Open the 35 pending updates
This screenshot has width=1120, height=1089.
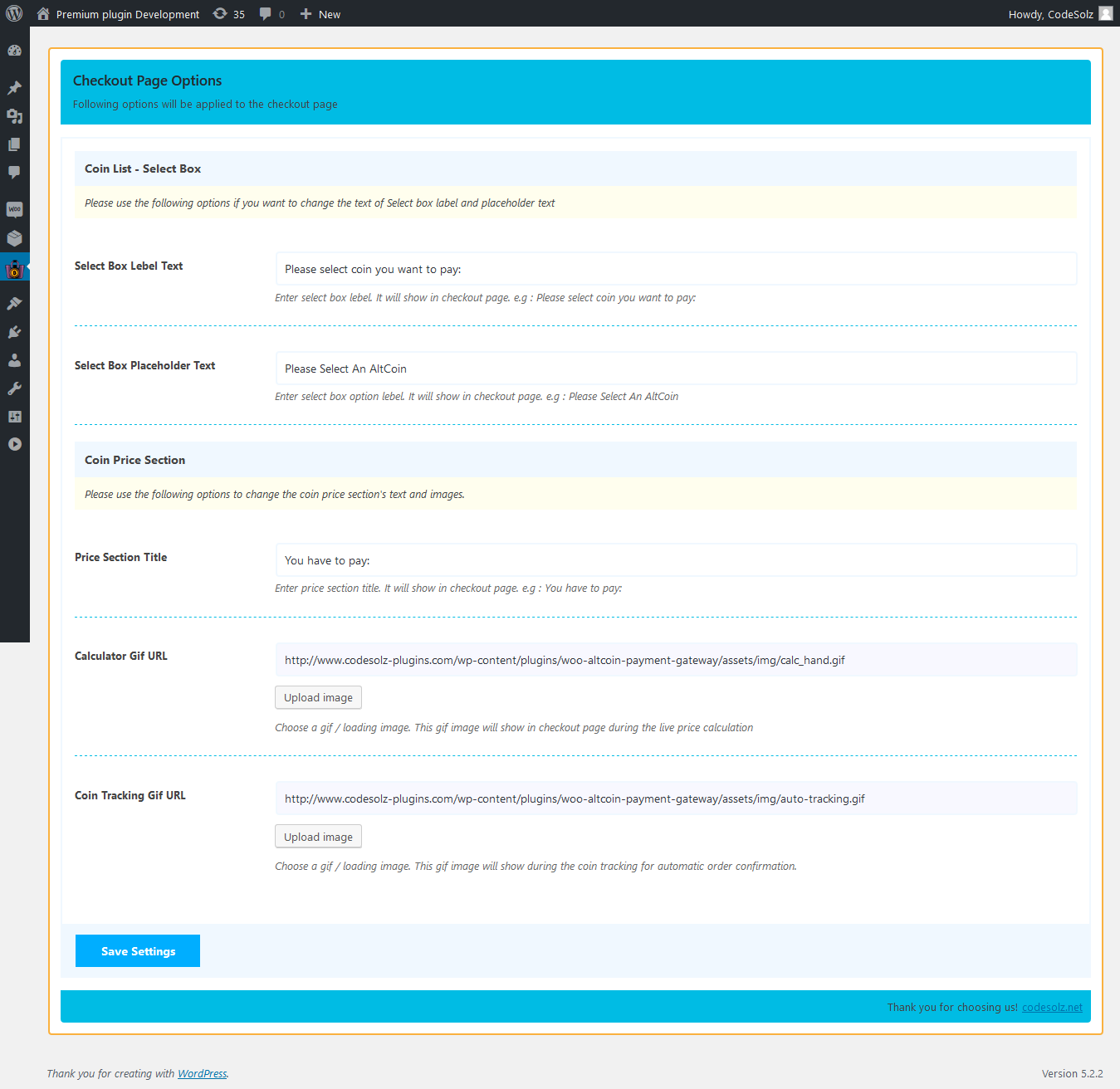[229, 14]
